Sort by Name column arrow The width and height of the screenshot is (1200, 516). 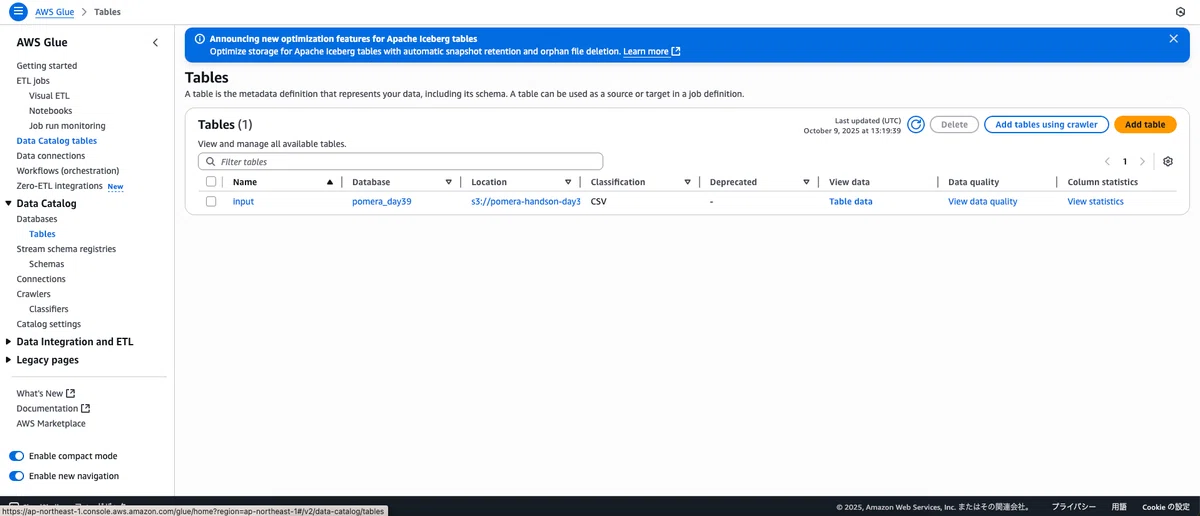pyautogui.click(x=330, y=182)
